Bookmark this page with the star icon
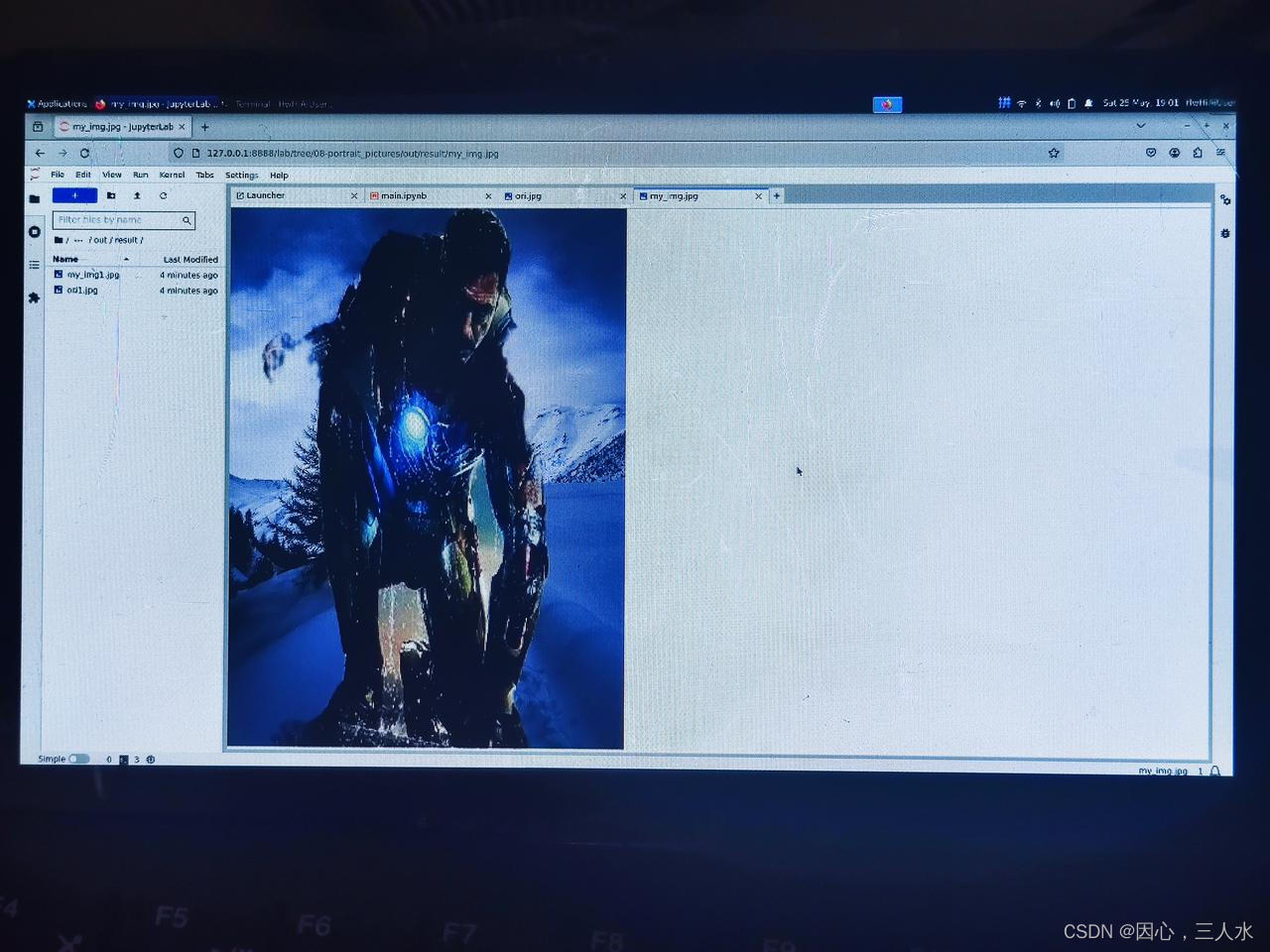 click(x=1054, y=153)
